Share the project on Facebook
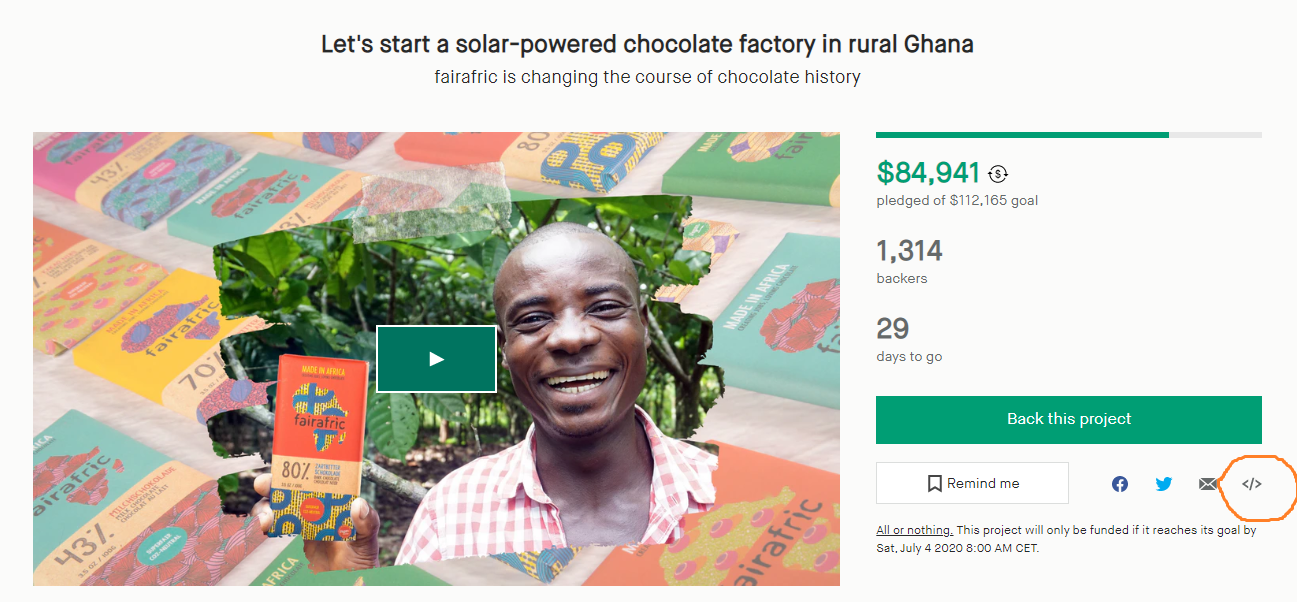 (1120, 484)
